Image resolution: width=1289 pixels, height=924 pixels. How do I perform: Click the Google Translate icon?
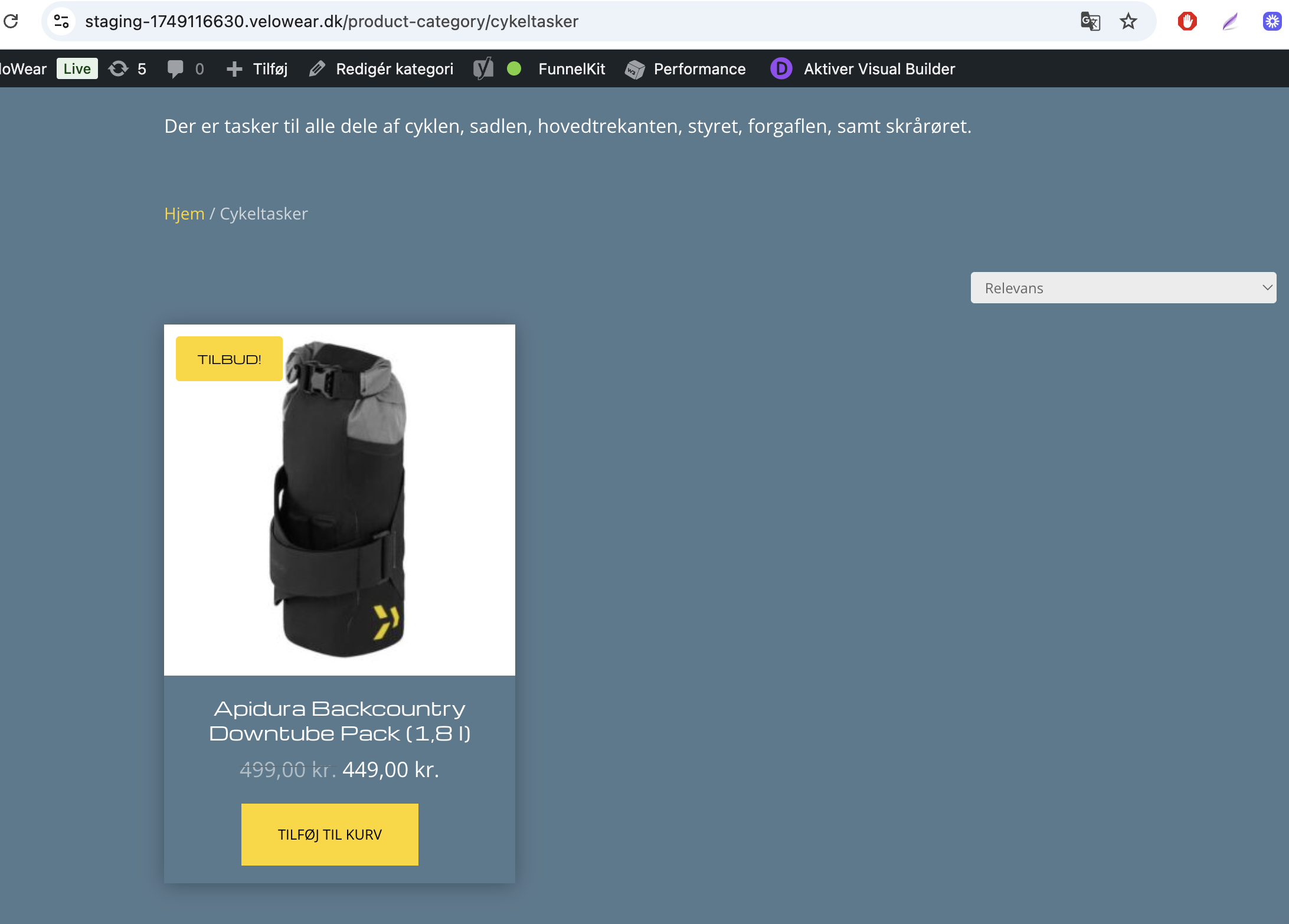pyautogui.click(x=1090, y=21)
